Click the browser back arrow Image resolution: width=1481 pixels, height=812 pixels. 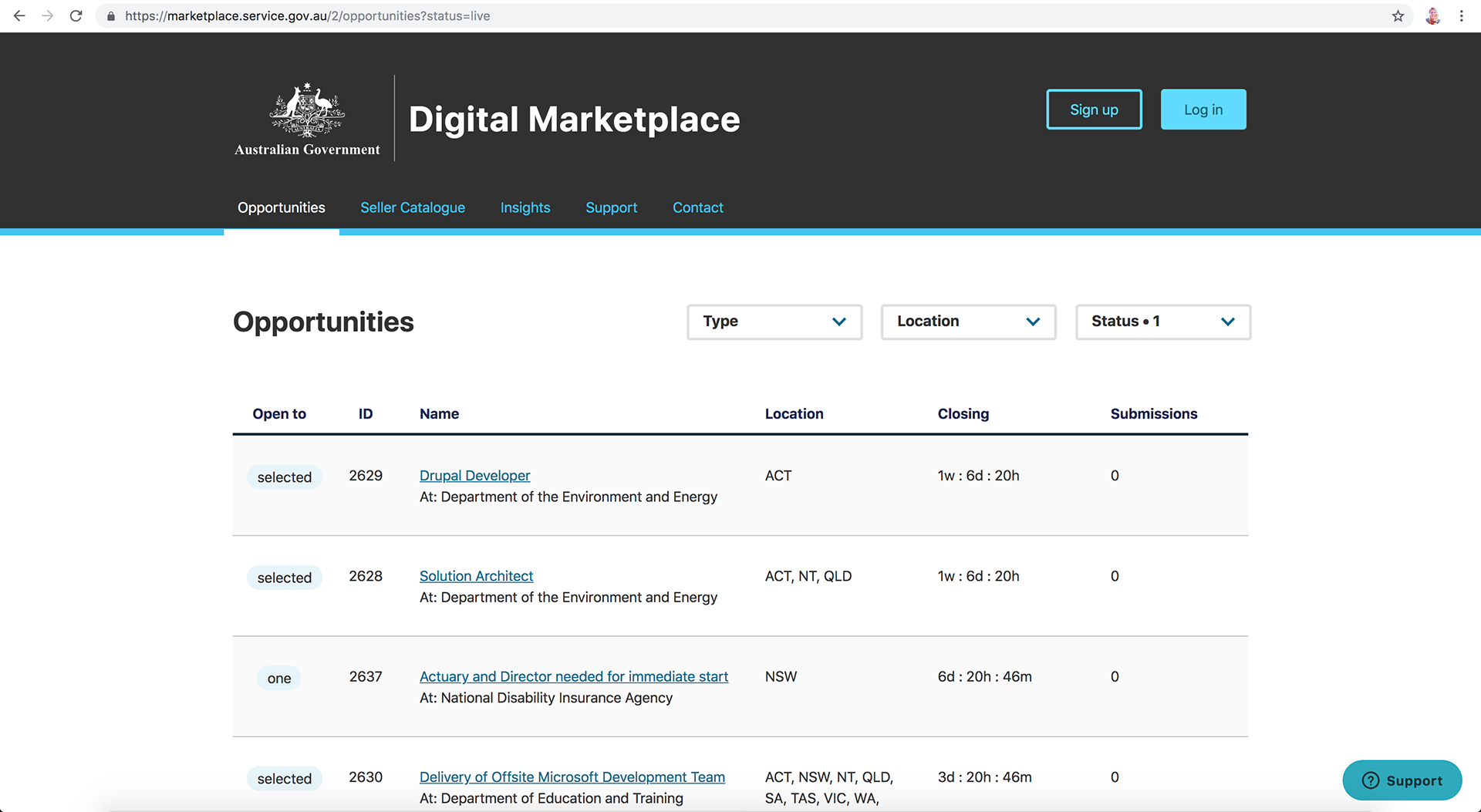(19, 15)
